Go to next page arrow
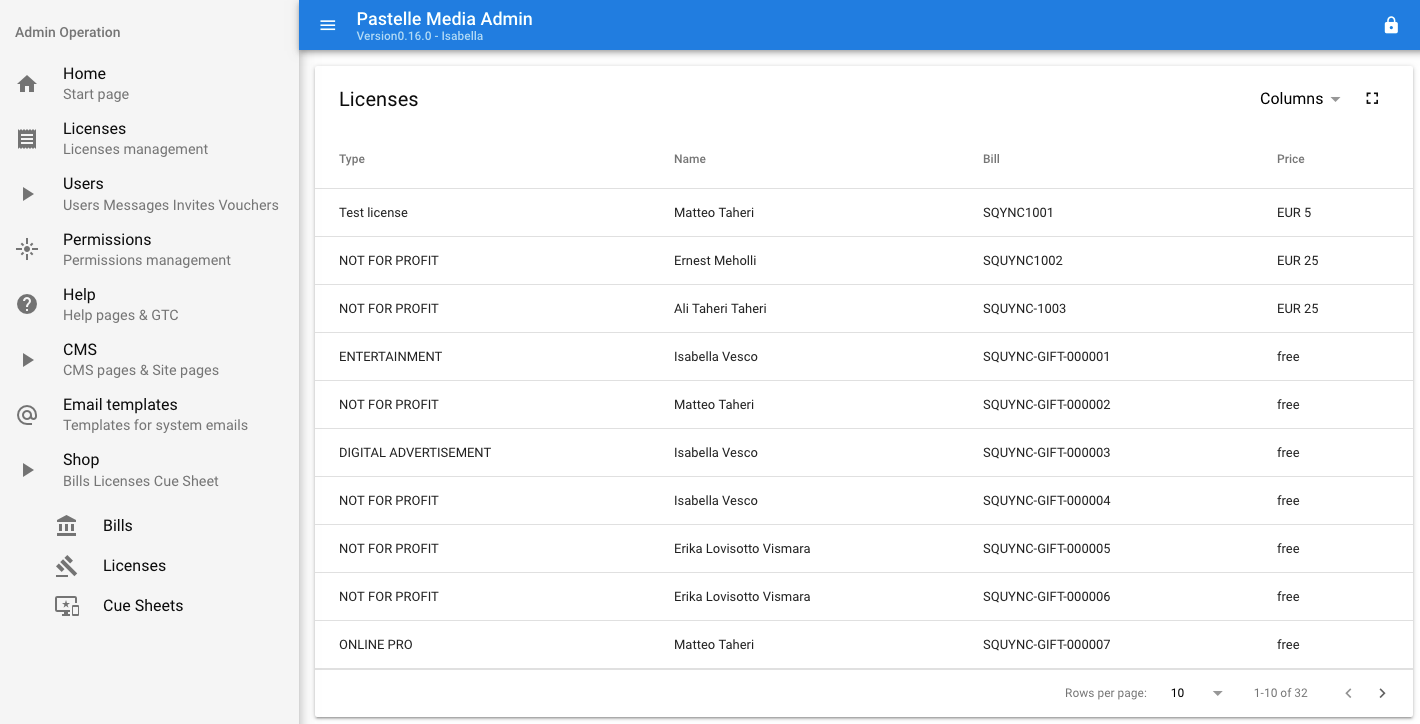The image size is (1420, 724). pos(1382,693)
